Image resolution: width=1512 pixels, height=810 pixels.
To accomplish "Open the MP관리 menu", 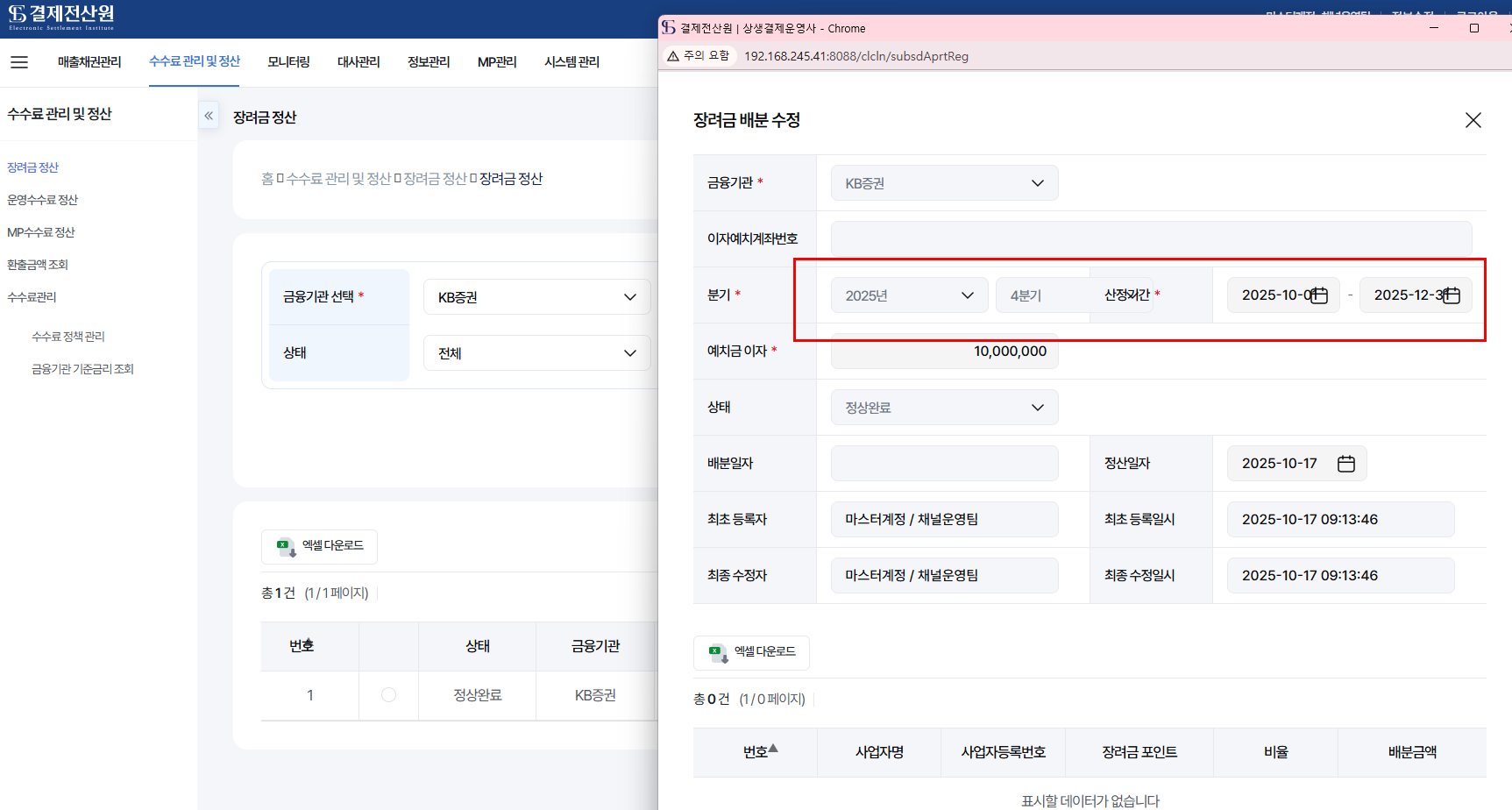I will point(497,62).
